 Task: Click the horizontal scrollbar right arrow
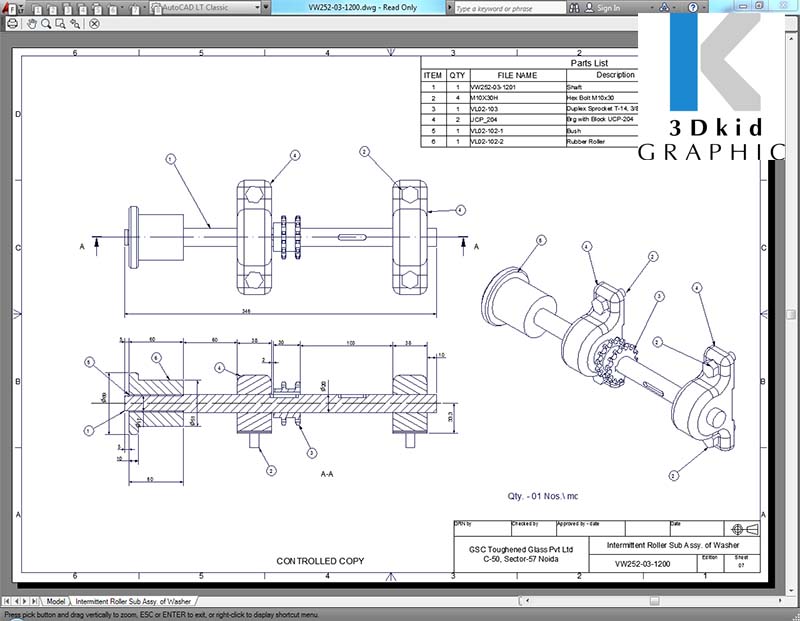pos(781,601)
